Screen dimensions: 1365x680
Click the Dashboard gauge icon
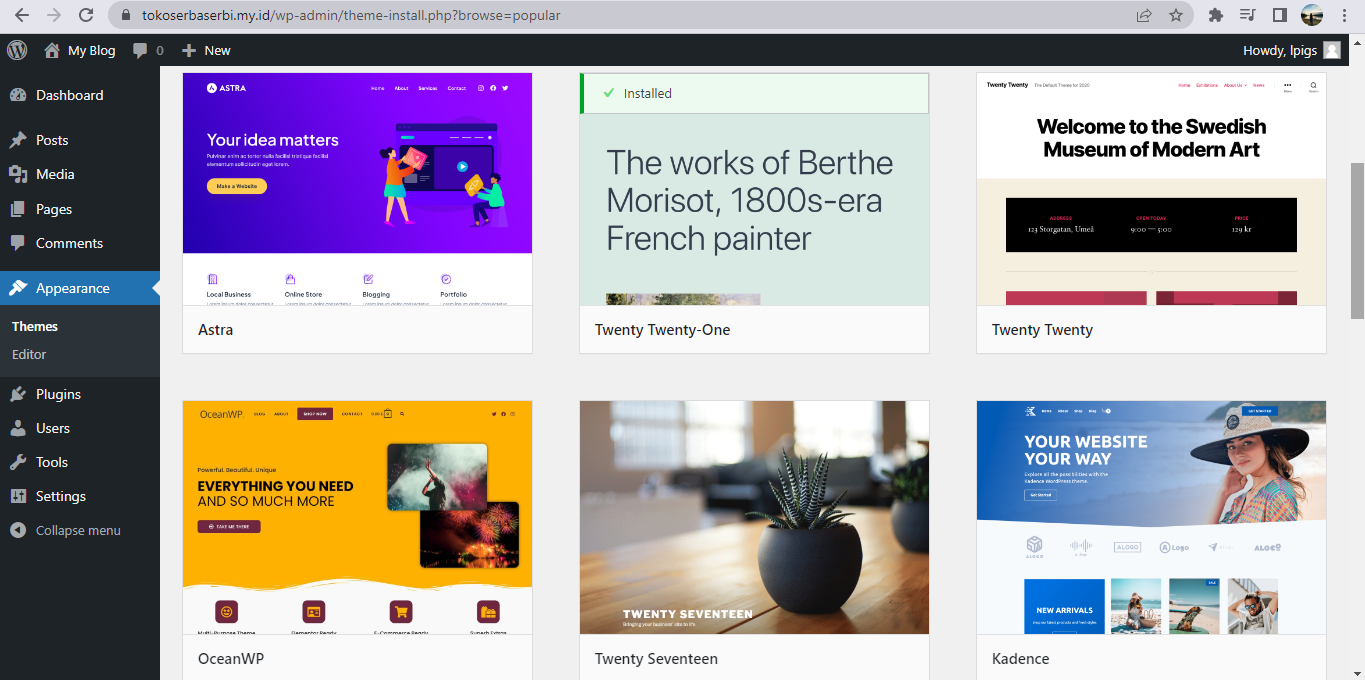click(18, 95)
